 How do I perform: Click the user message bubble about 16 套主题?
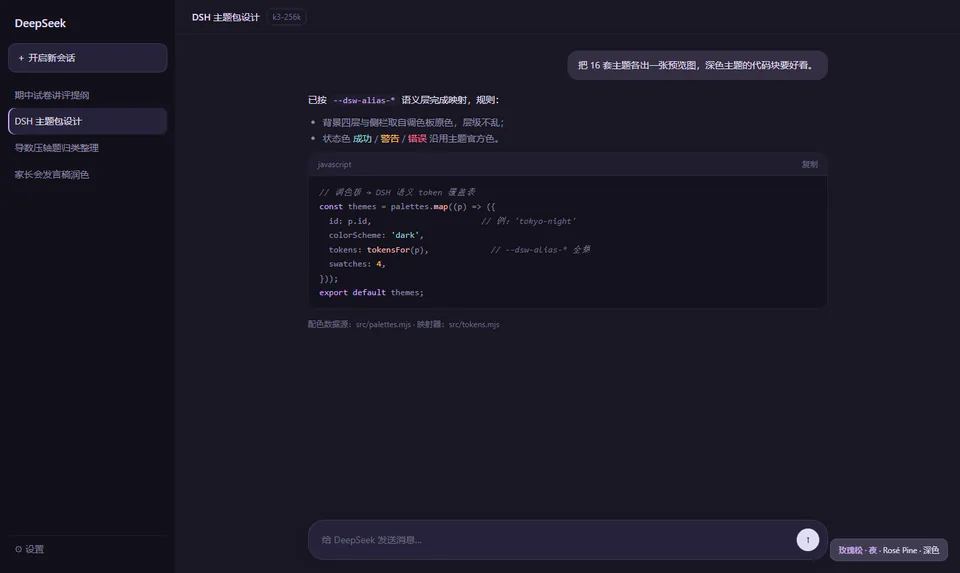[x=697, y=65]
